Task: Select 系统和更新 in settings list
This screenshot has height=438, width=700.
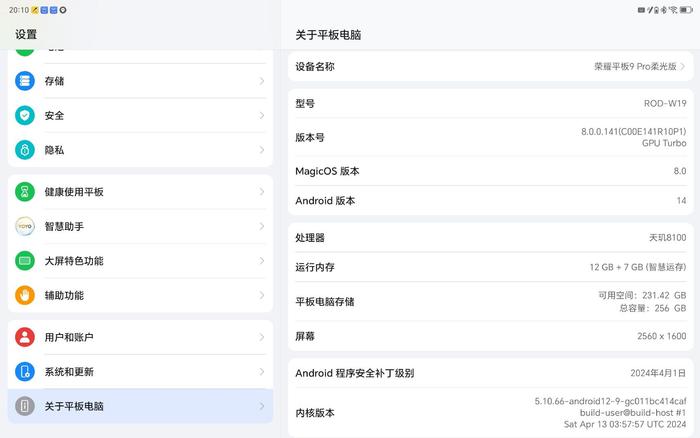Action: (x=140, y=371)
